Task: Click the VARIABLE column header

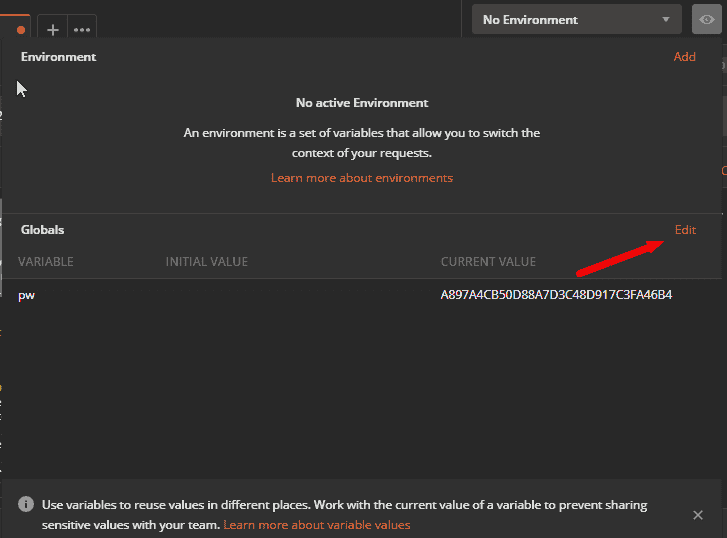Action: pos(46,262)
